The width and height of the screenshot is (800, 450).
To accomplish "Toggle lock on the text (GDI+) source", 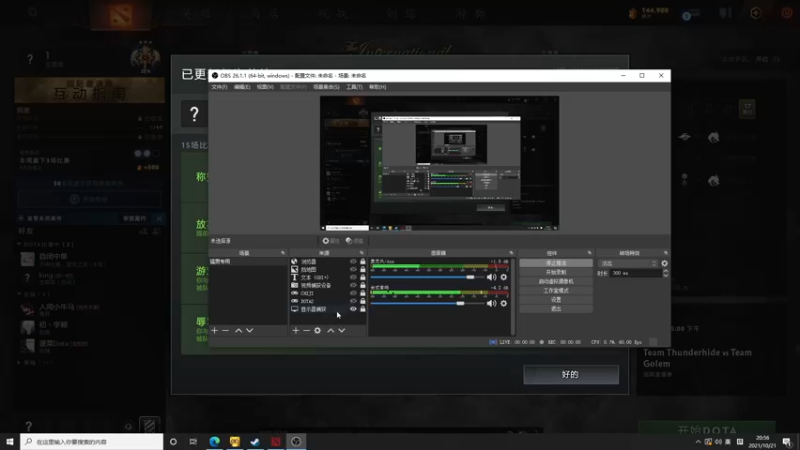I will point(363,277).
